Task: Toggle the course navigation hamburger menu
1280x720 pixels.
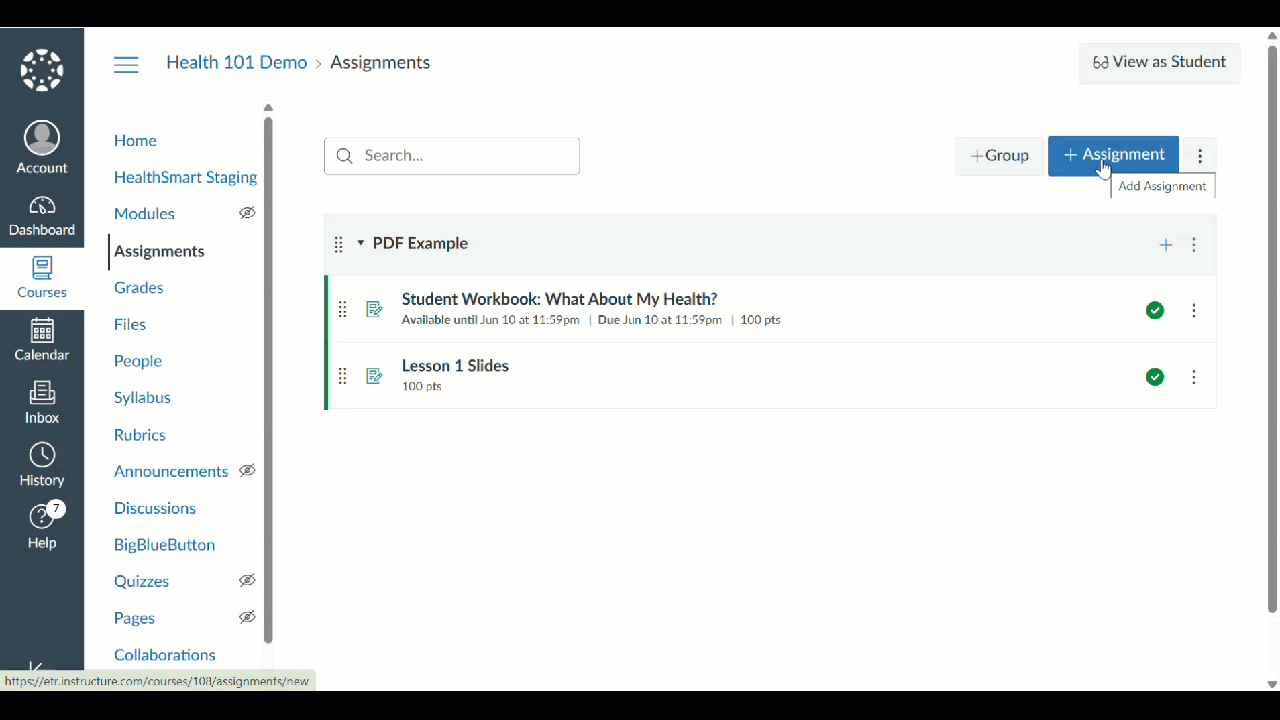Action: point(126,65)
